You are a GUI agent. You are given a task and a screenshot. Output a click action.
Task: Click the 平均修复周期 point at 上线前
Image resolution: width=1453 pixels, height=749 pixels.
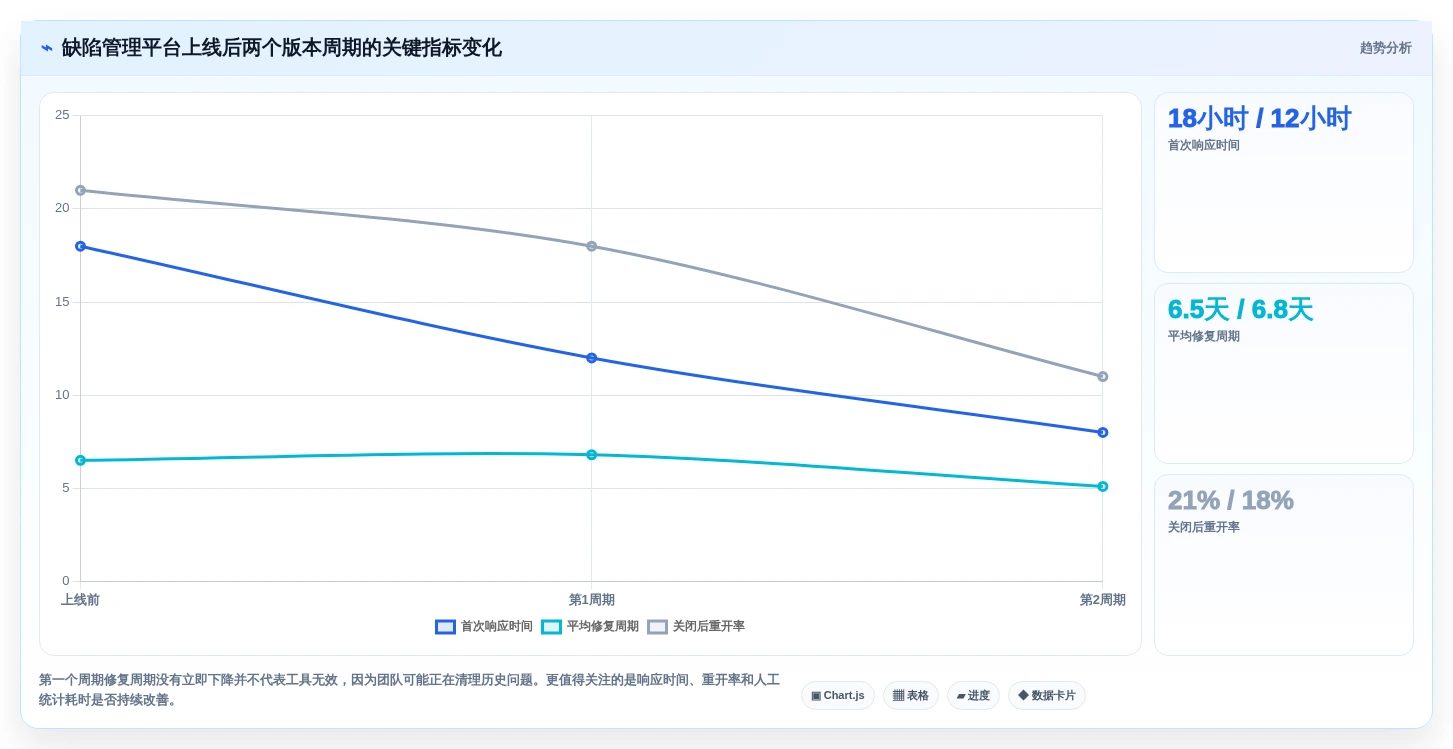click(x=80, y=461)
